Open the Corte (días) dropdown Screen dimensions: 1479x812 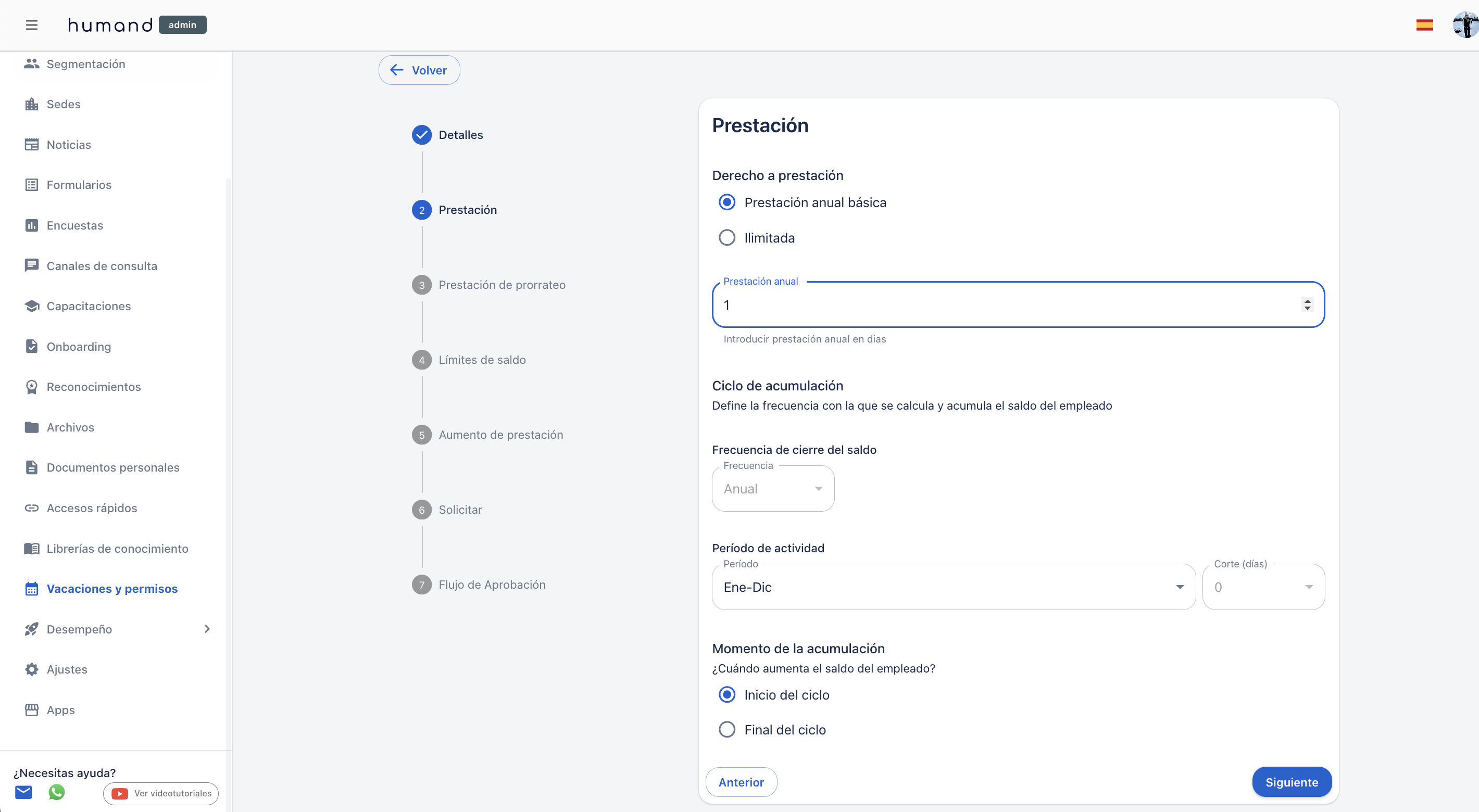(x=1263, y=587)
